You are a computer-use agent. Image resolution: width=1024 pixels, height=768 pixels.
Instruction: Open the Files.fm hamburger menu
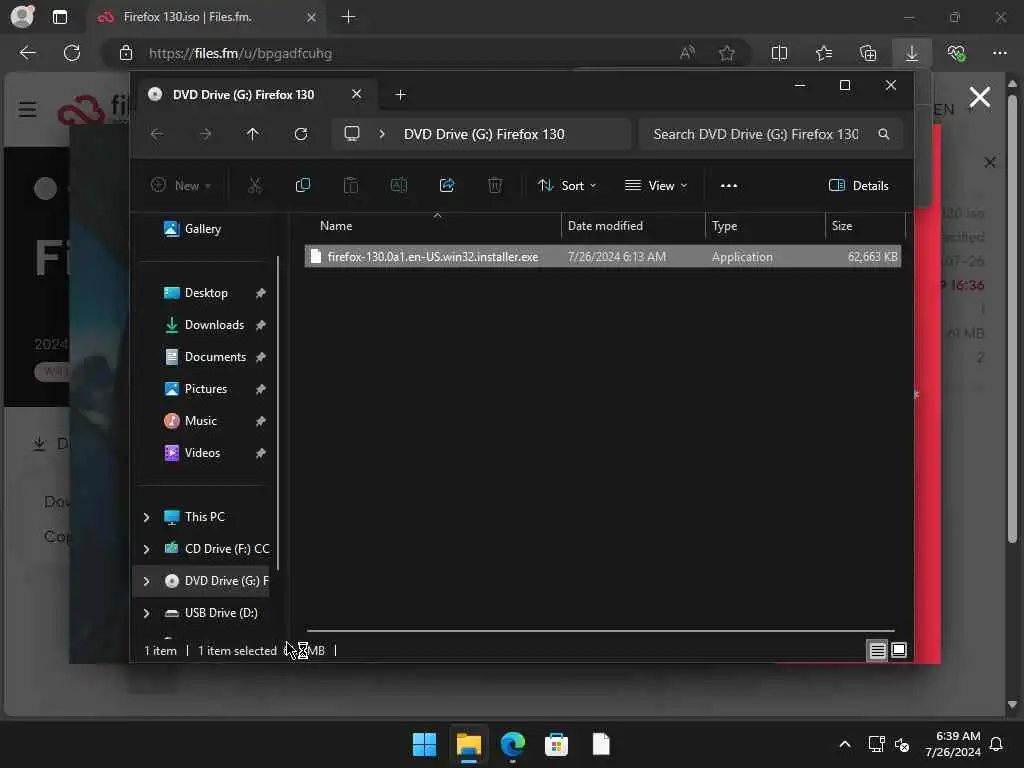coord(27,109)
